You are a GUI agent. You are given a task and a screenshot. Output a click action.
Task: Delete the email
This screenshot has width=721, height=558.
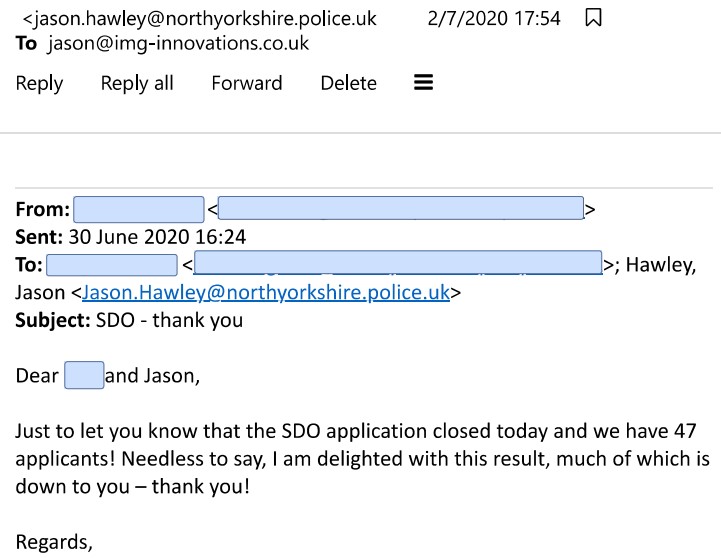tap(348, 83)
